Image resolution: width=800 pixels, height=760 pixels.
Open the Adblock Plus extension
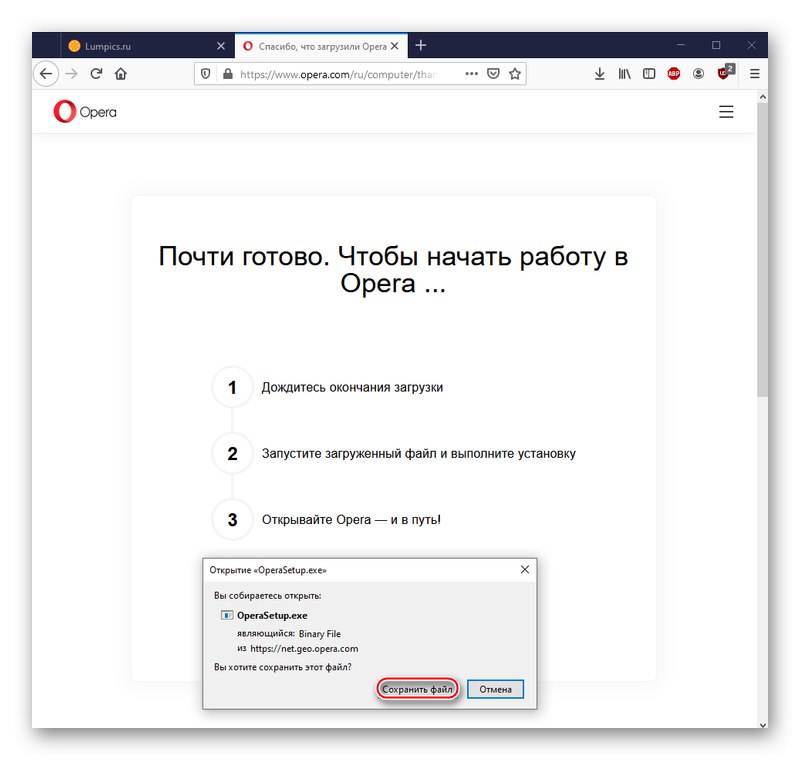(673, 74)
